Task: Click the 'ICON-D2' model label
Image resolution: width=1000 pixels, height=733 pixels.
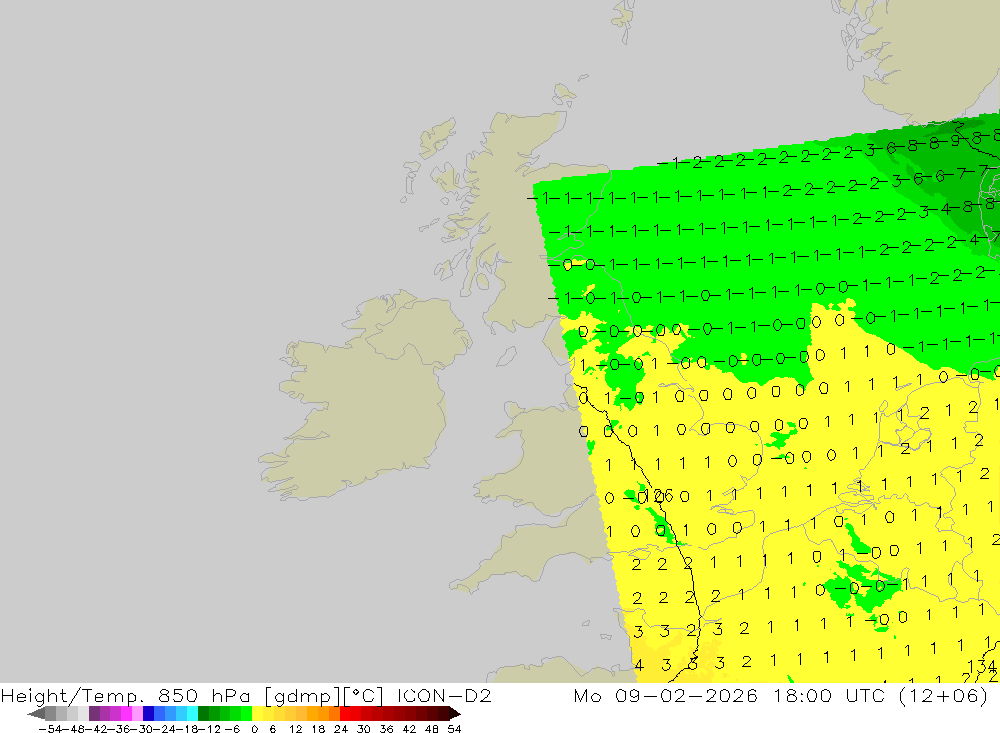Action: pyautogui.click(x=444, y=696)
